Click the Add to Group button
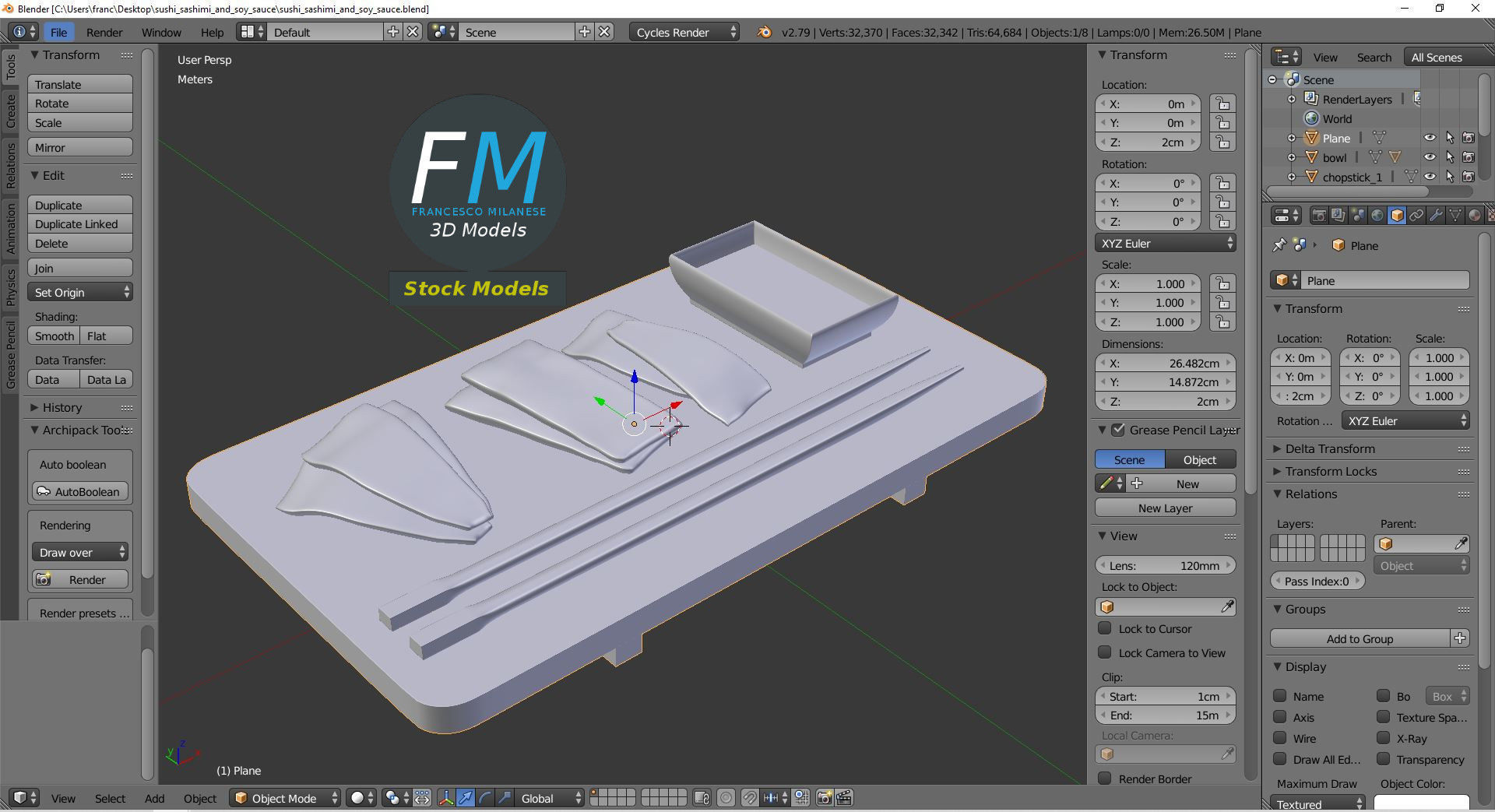This screenshot has height=812, width=1495. (1360, 638)
